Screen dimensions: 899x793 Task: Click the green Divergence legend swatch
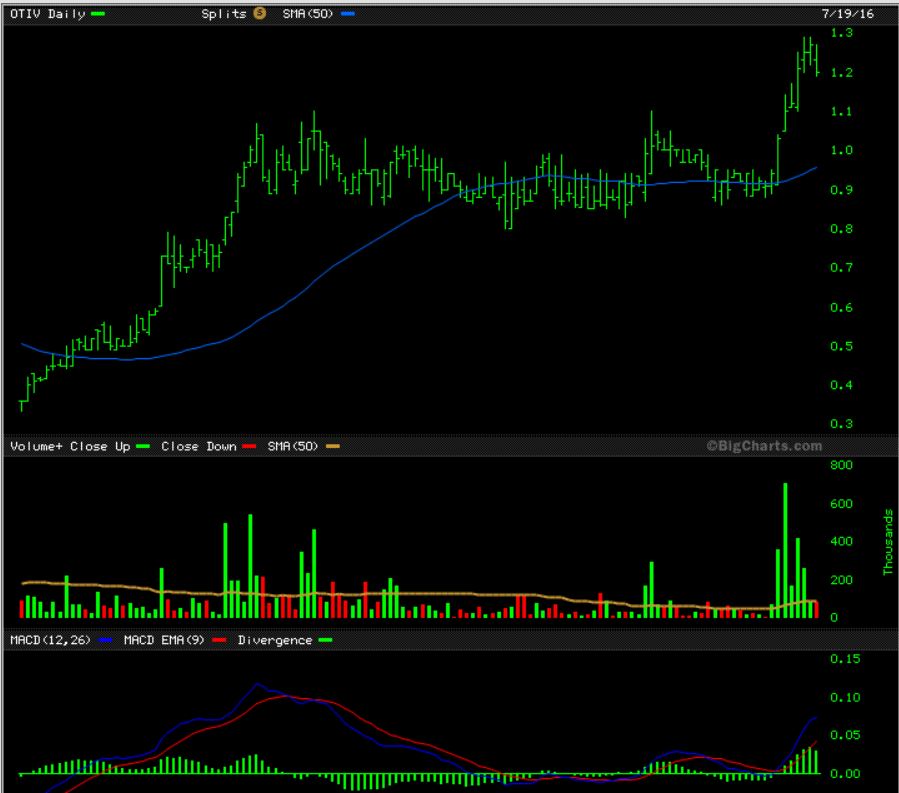tap(324, 640)
